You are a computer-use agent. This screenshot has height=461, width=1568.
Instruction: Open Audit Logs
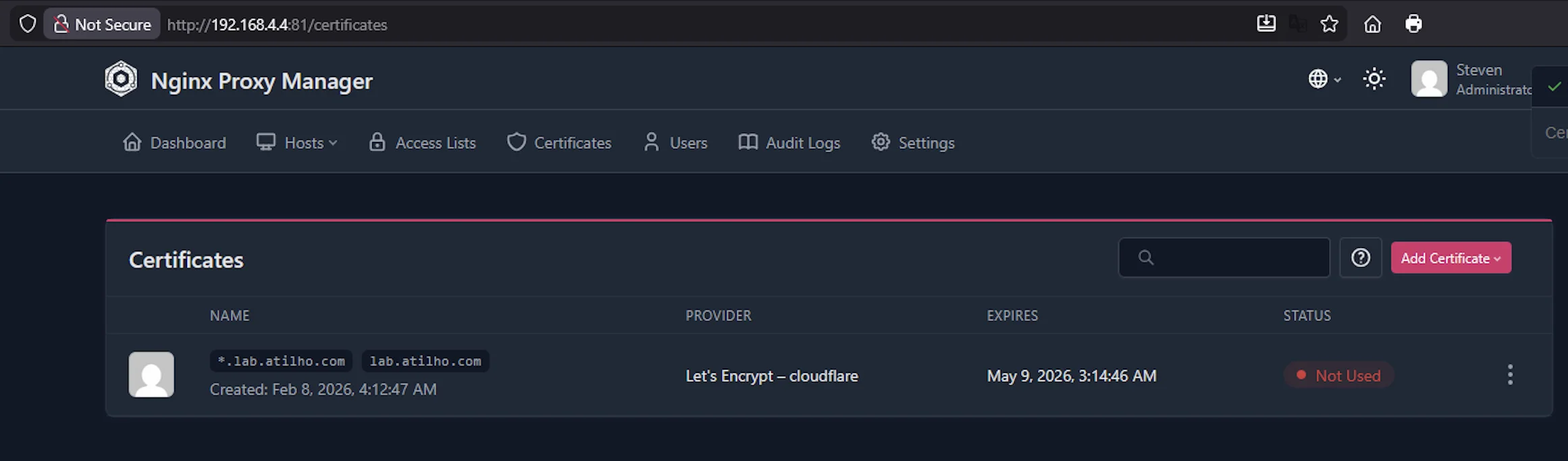click(x=789, y=143)
